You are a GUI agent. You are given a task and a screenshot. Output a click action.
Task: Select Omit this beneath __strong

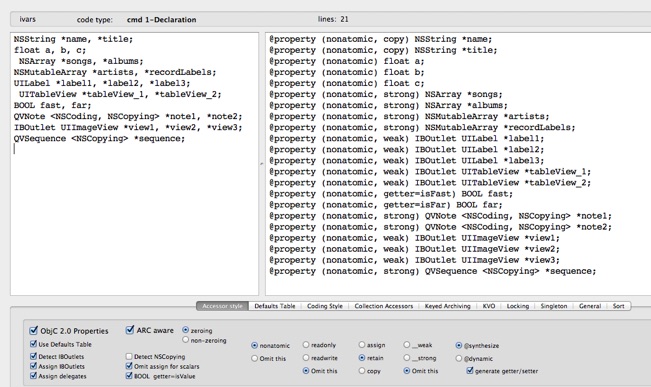(x=406, y=370)
